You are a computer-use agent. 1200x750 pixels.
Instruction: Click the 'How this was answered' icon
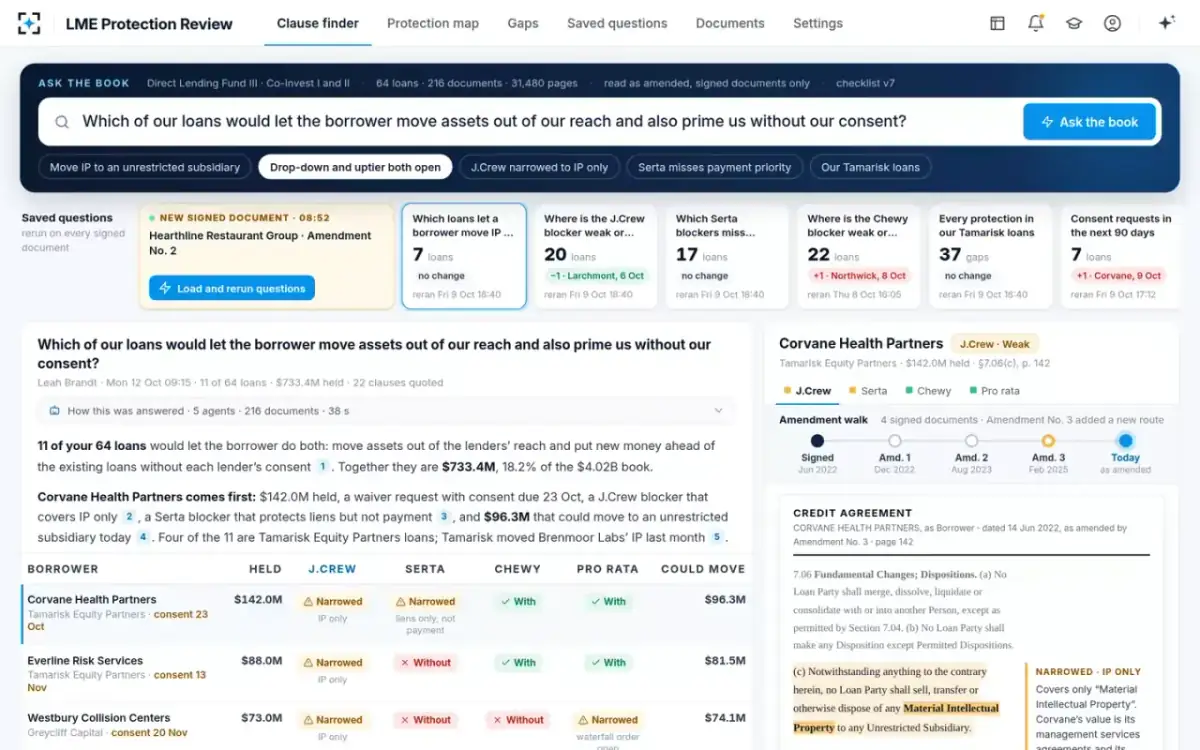click(54, 411)
